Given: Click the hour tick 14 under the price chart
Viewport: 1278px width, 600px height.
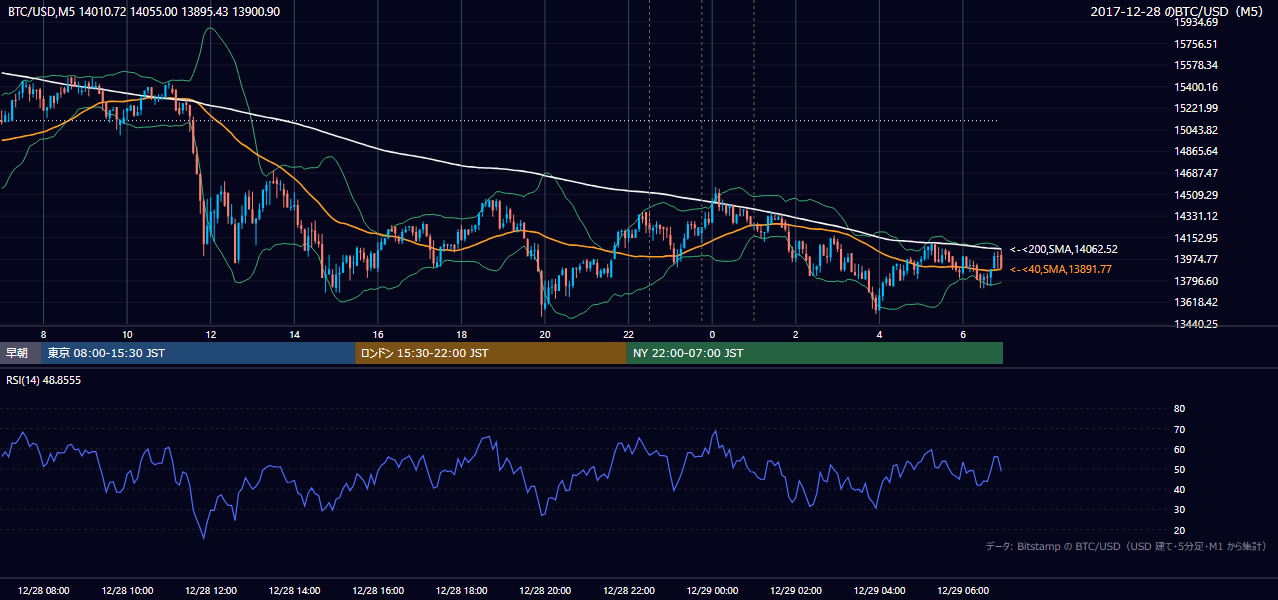Looking at the screenshot, I should point(294,334).
